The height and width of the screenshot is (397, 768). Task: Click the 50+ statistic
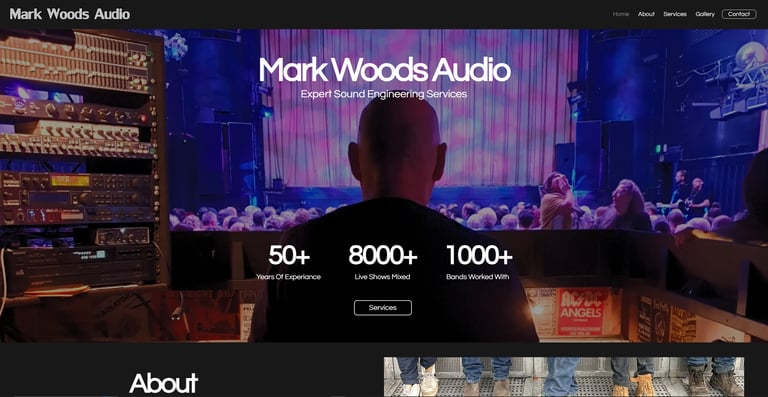coord(289,255)
